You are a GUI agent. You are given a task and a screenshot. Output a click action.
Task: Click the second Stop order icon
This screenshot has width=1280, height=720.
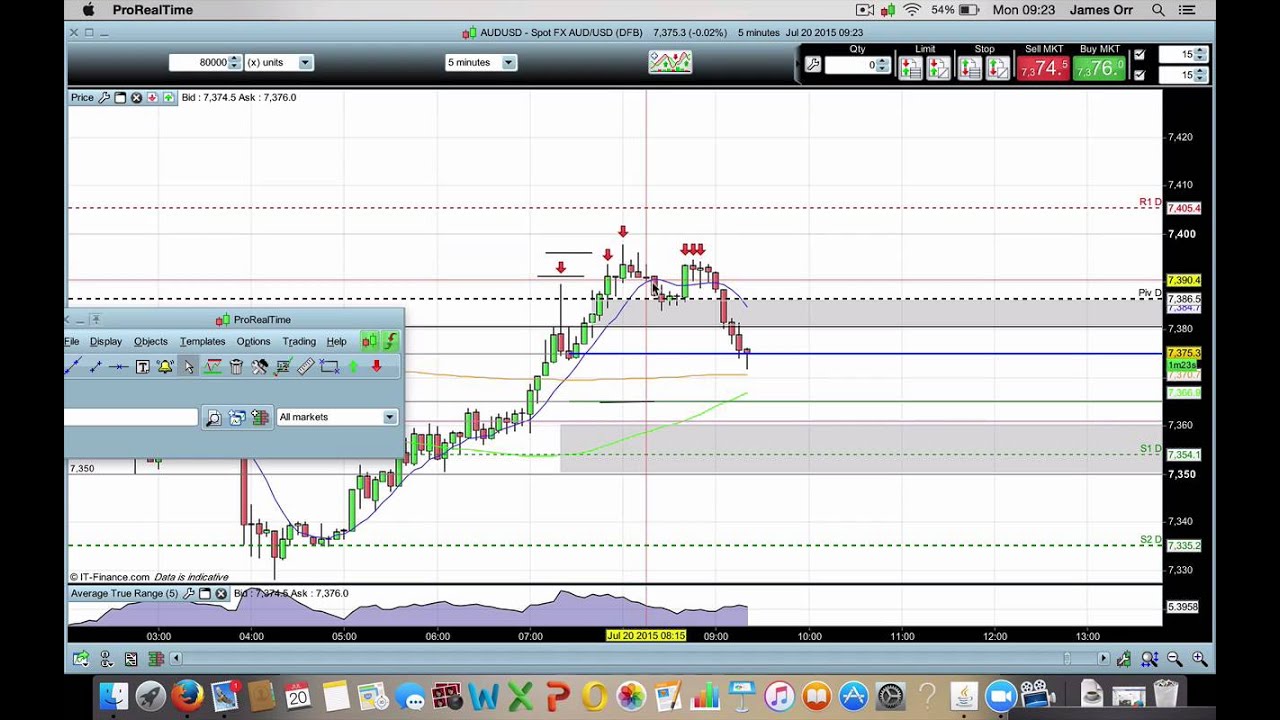click(x=998, y=68)
